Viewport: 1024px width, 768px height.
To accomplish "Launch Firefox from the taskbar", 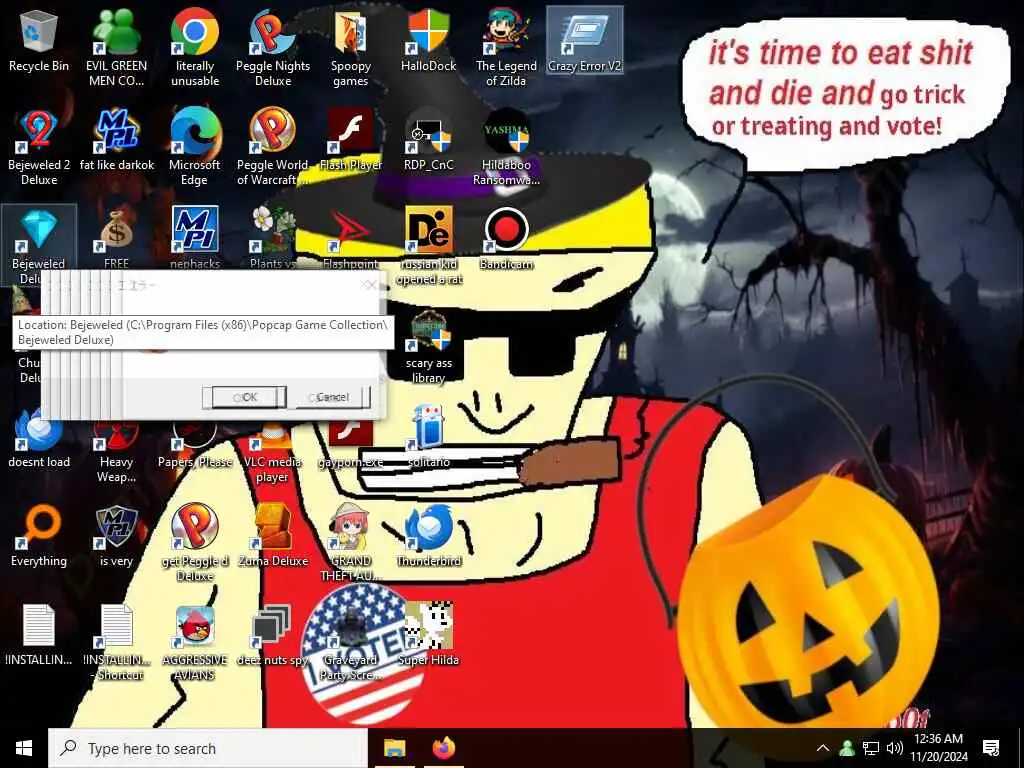I will [444, 748].
